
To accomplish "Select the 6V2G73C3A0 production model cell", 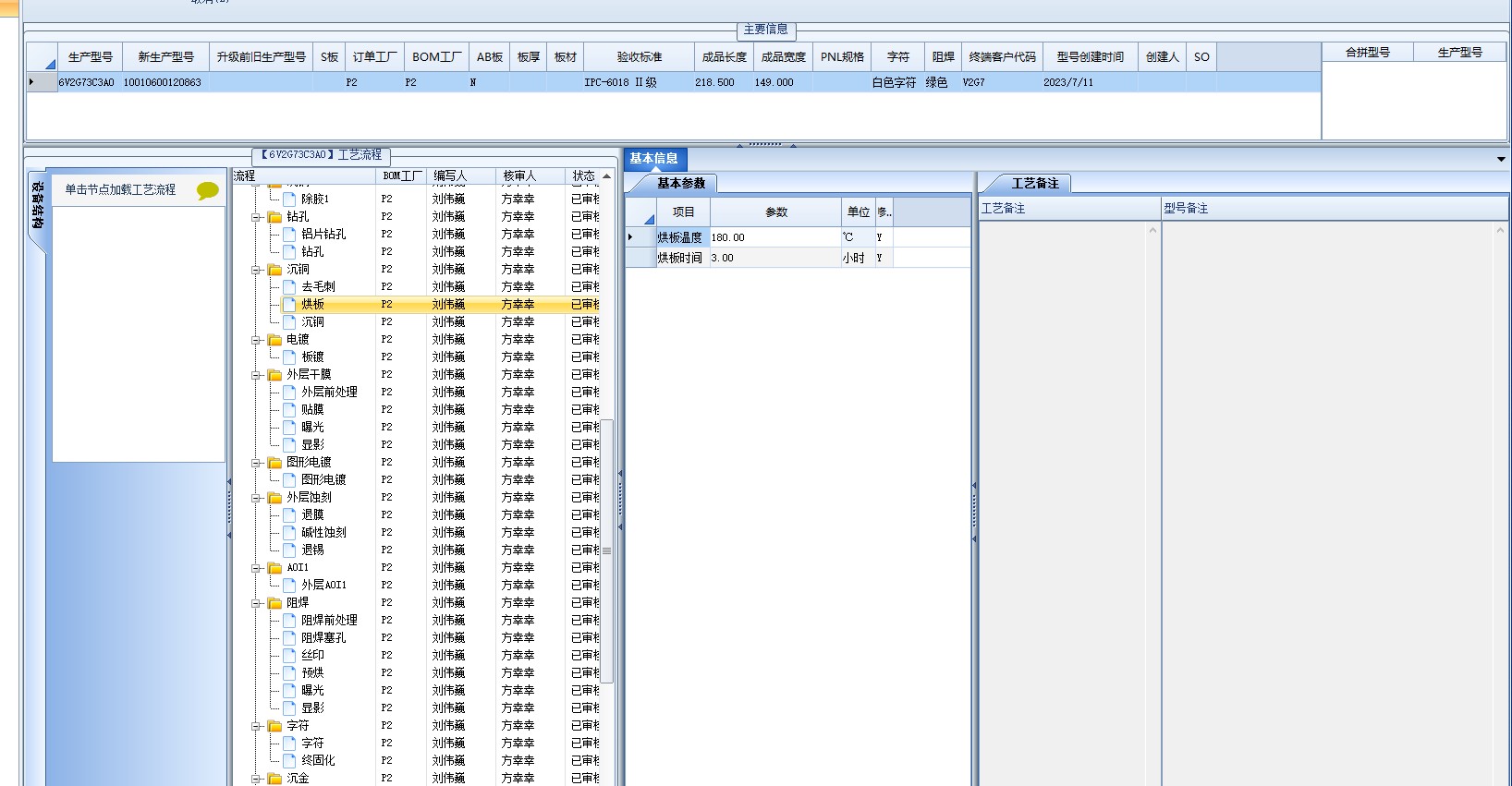I will (x=90, y=82).
